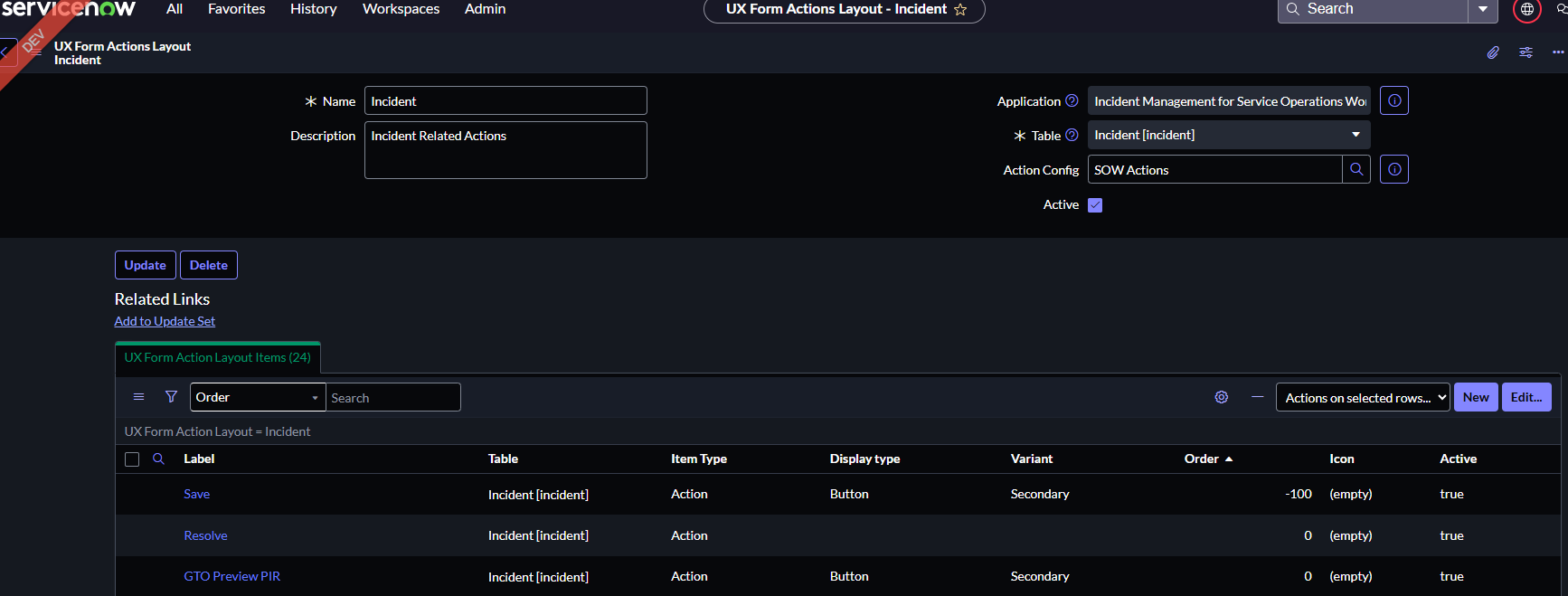Image resolution: width=1568 pixels, height=596 pixels.
Task: Show Action Config record info icon
Action: tap(1394, 170)
